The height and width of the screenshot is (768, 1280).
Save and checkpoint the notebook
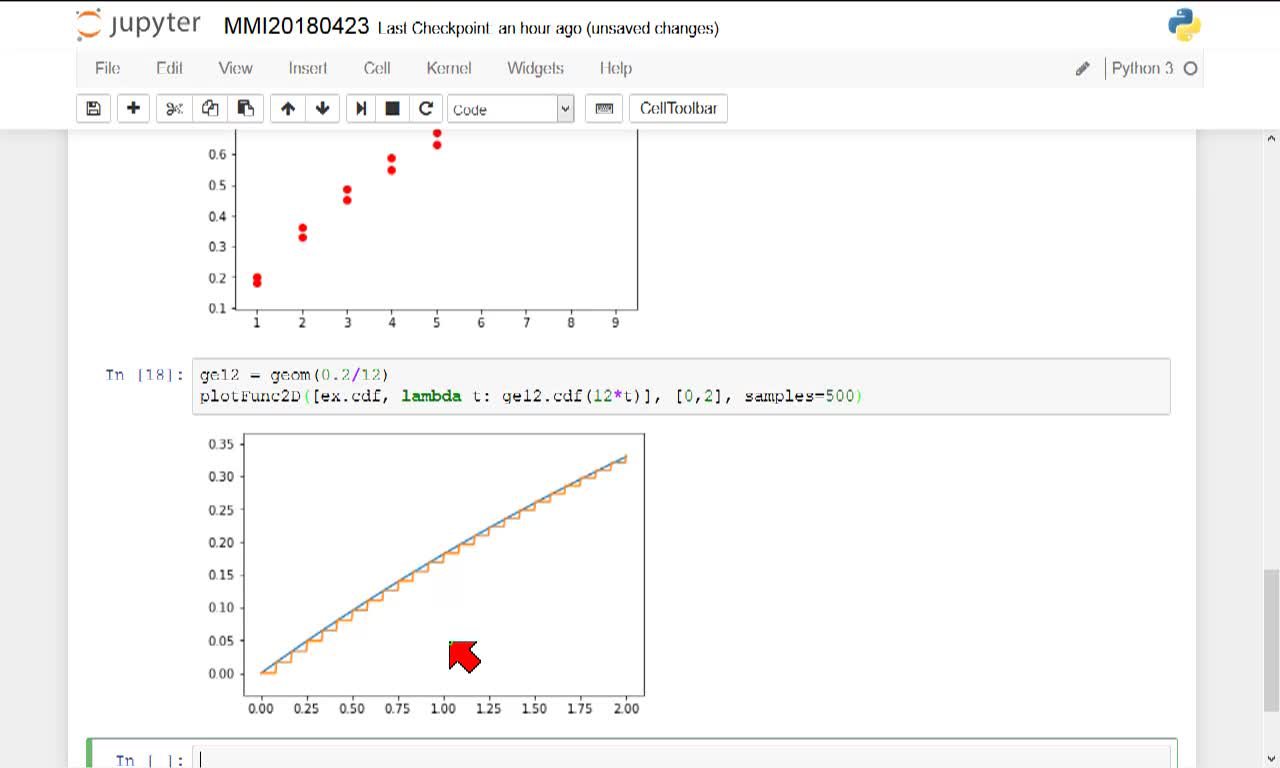tap(93, 108)
